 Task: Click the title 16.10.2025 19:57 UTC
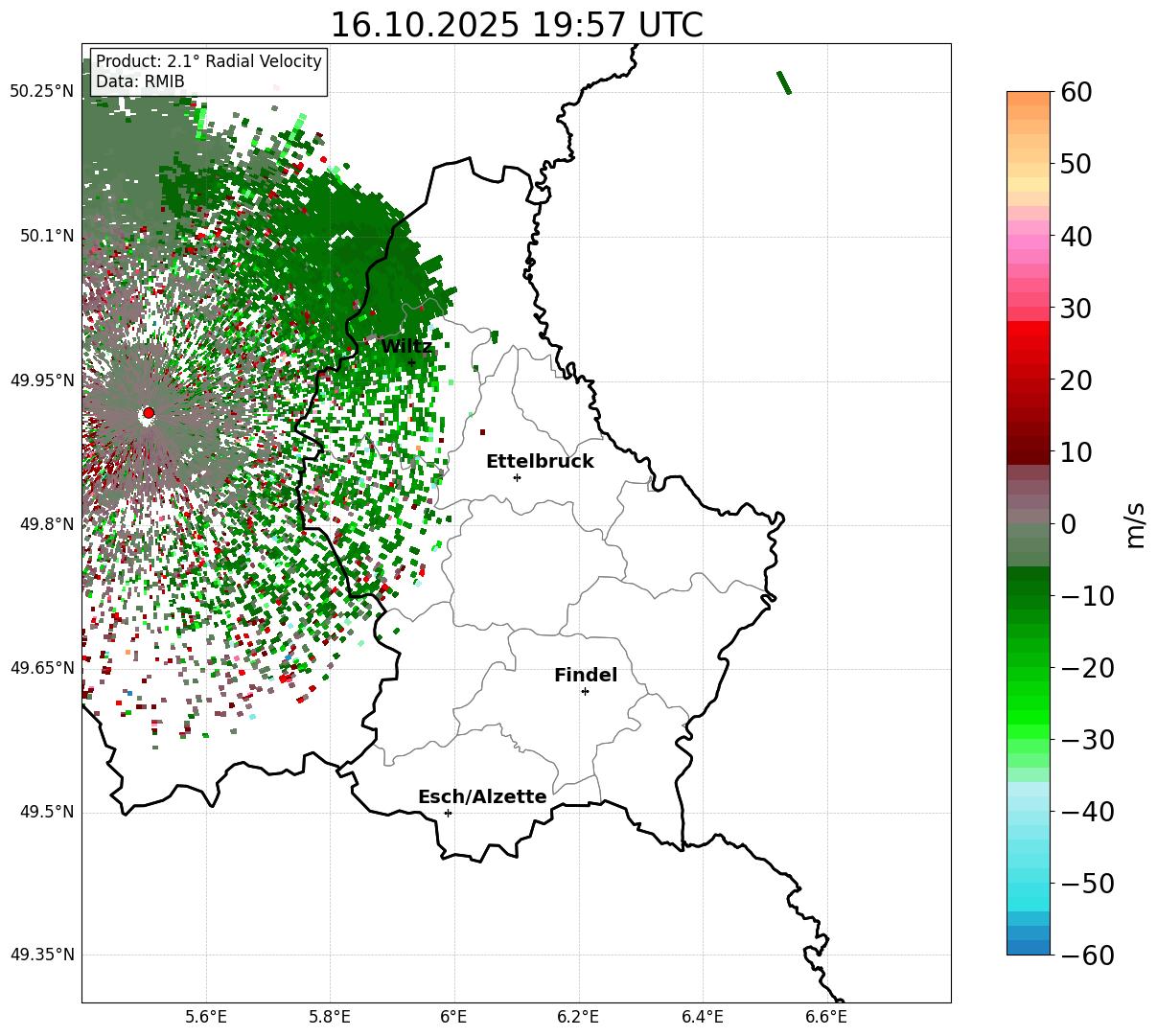(x=516, y=25)
